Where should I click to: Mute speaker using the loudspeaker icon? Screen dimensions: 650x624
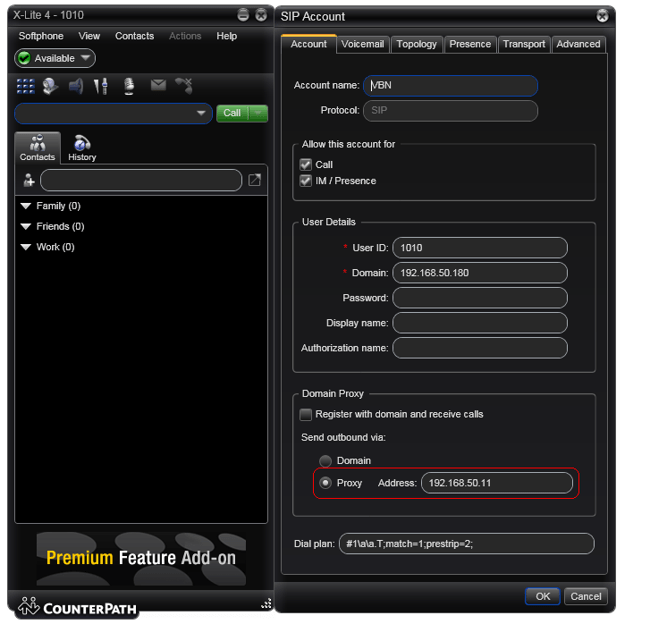pyautogui.click(x=76, y=86)
